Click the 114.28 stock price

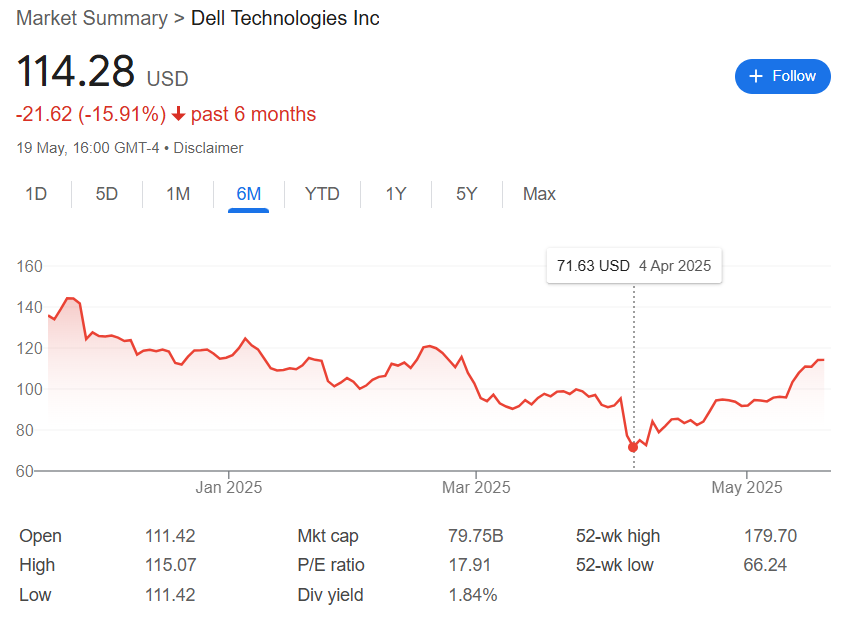click(x=75, y=72)
